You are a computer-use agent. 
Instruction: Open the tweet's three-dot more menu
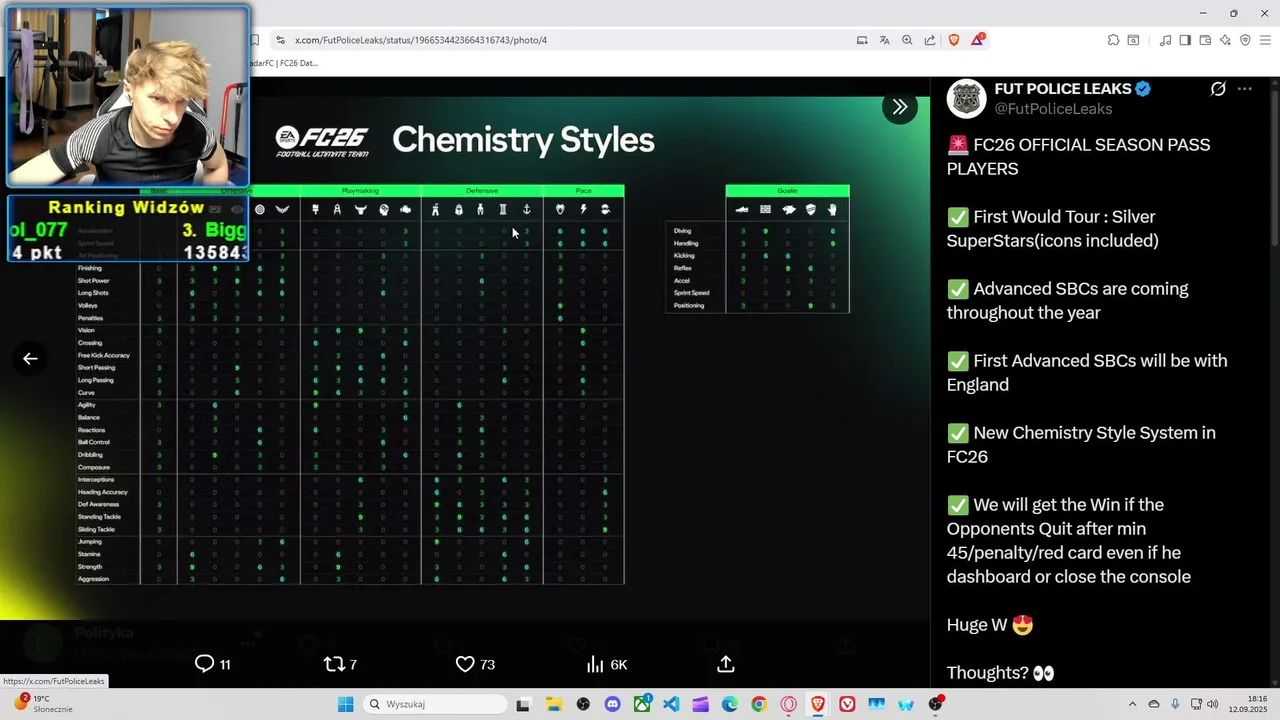coord(1245,89)
